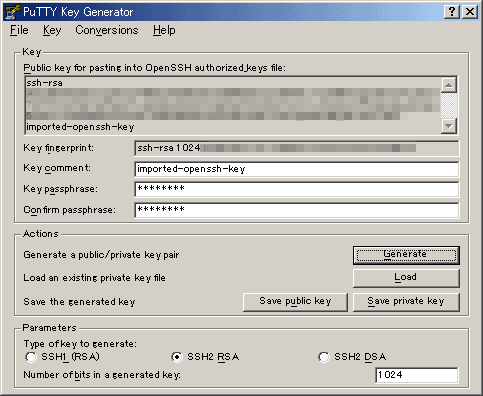The width and height of the screenshot is (483, 396).
Task: Click the public key scrollbar up arrow
Action: [449, 85]
